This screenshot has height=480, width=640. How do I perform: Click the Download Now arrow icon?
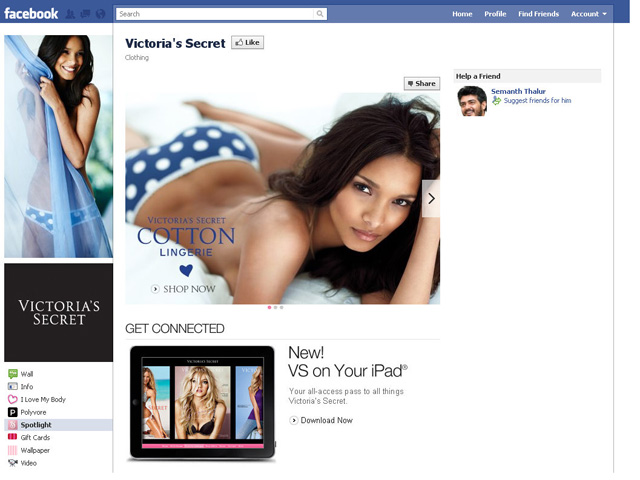pos(293,420)
